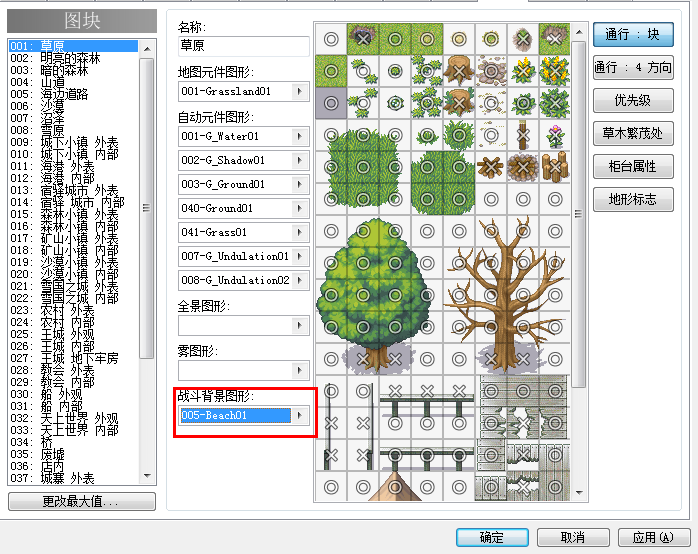Viewport: 698px width, 554px height.
Task: Select the pebble stones tile
Action: pyautogui.click(x=491, y=71)
